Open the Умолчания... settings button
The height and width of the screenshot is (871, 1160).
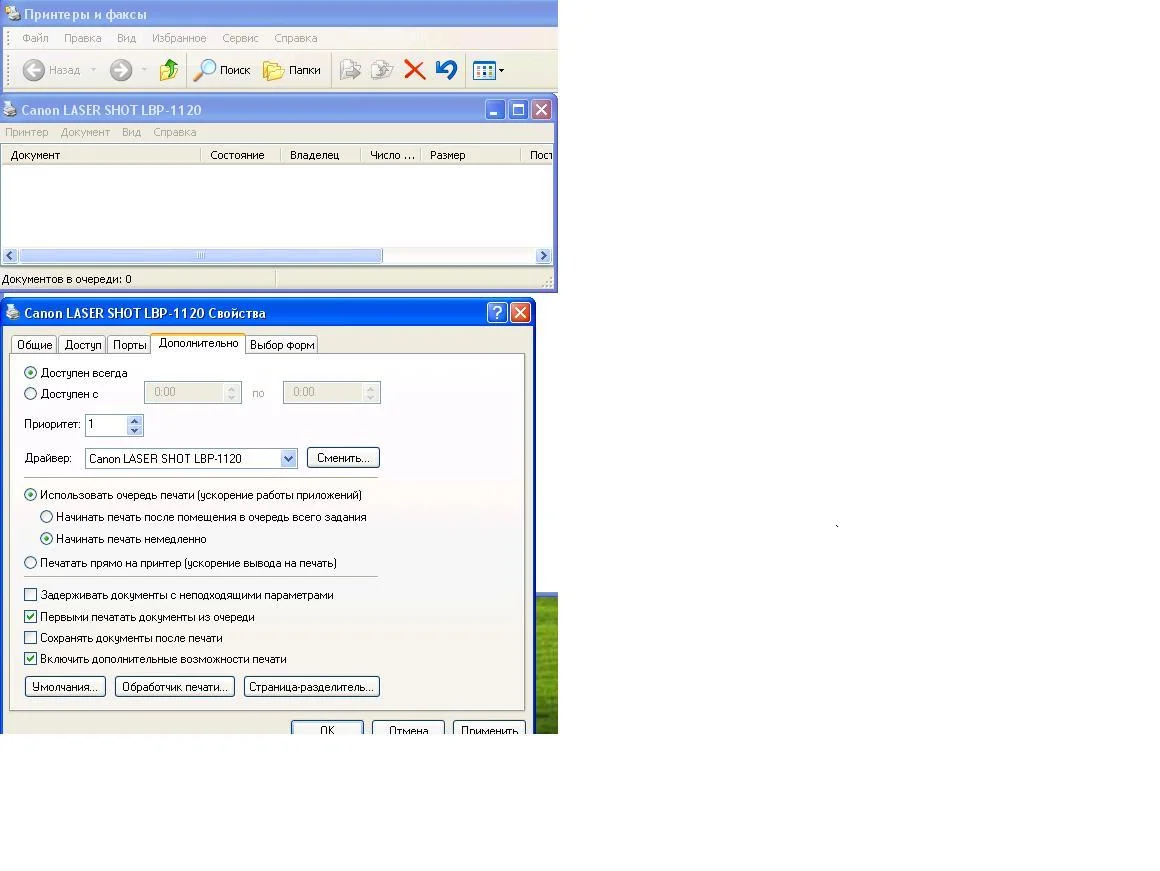pyautogui.click(x=65, y=687)
